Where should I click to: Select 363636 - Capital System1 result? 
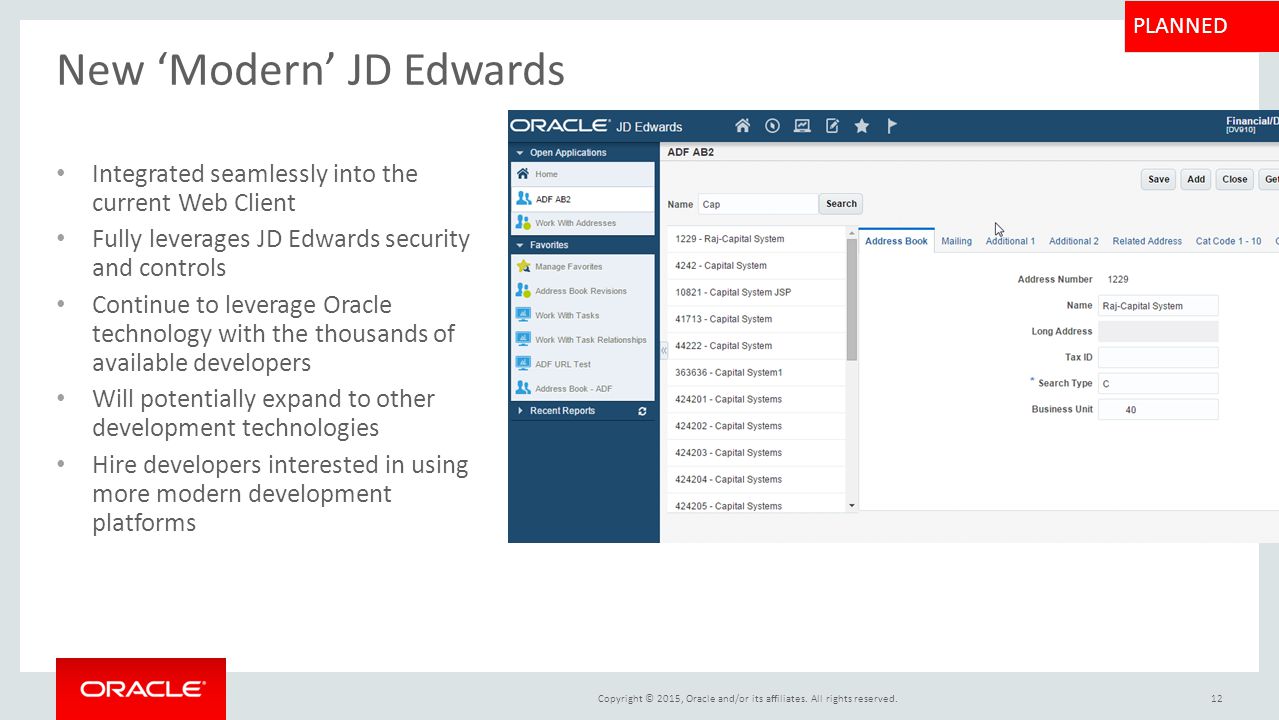tap(757, 372)
